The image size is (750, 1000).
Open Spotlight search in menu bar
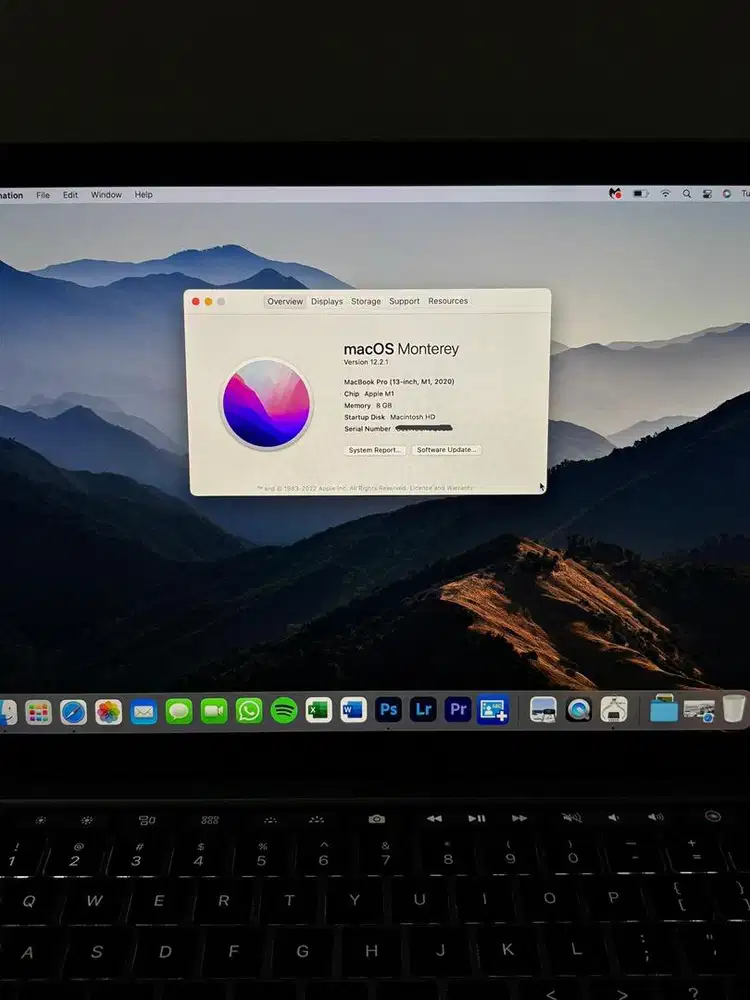click(x=687, y=194)
